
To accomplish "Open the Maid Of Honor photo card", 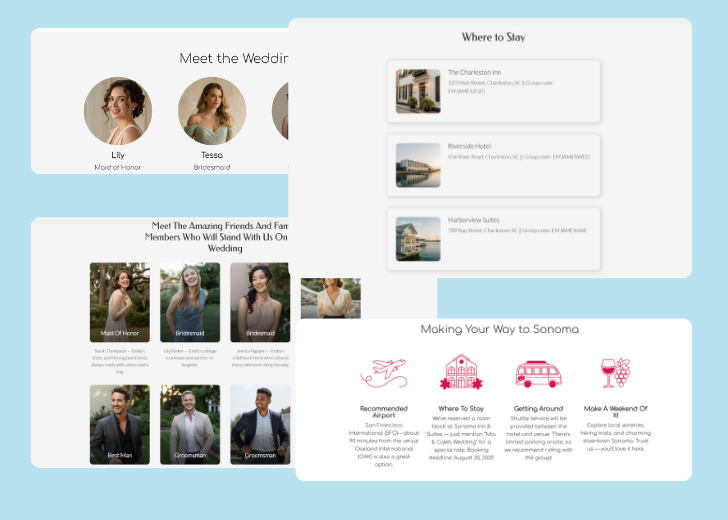I will tap(120, 302).
